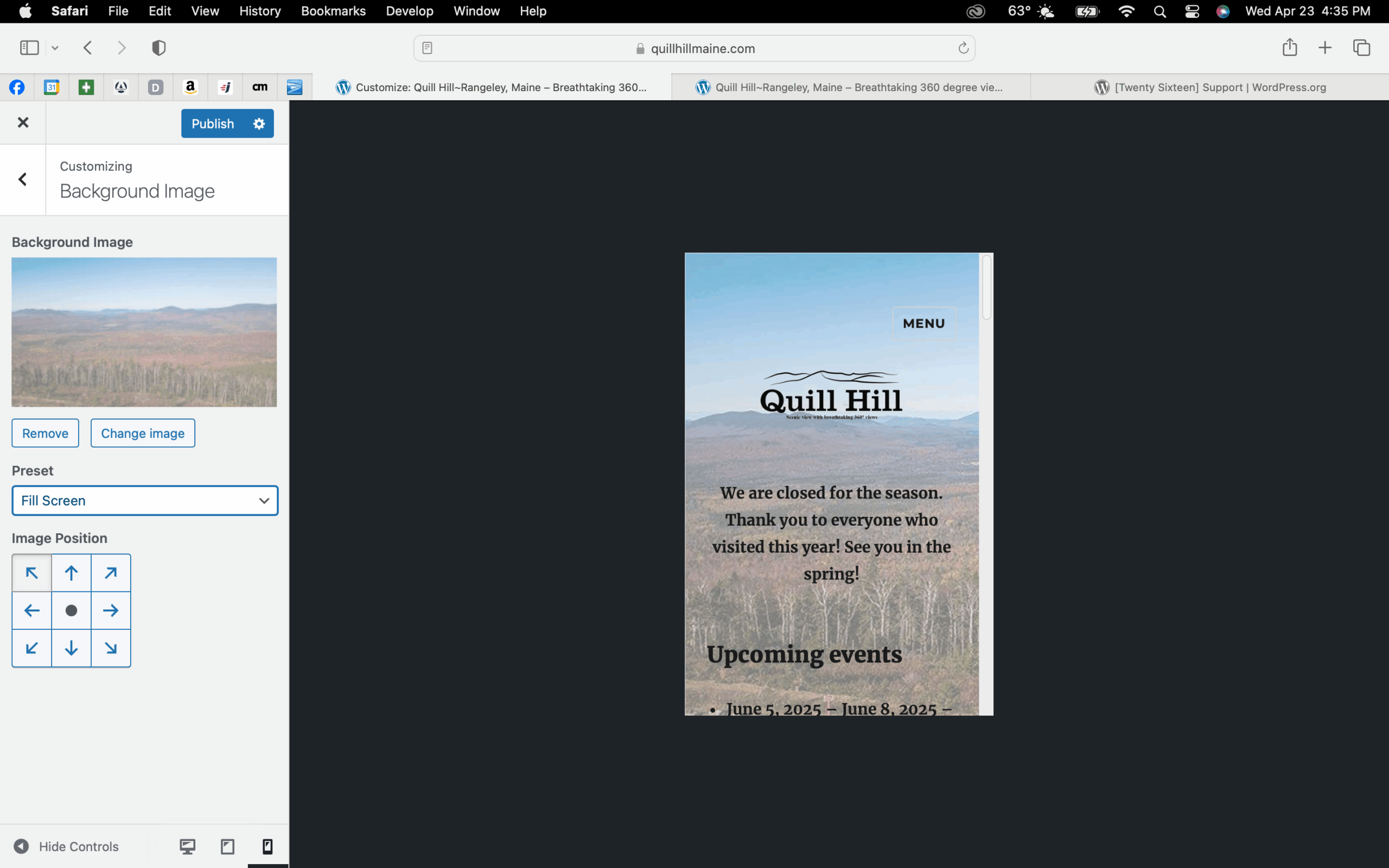Select the top-left image position arrow

(31, 572)
